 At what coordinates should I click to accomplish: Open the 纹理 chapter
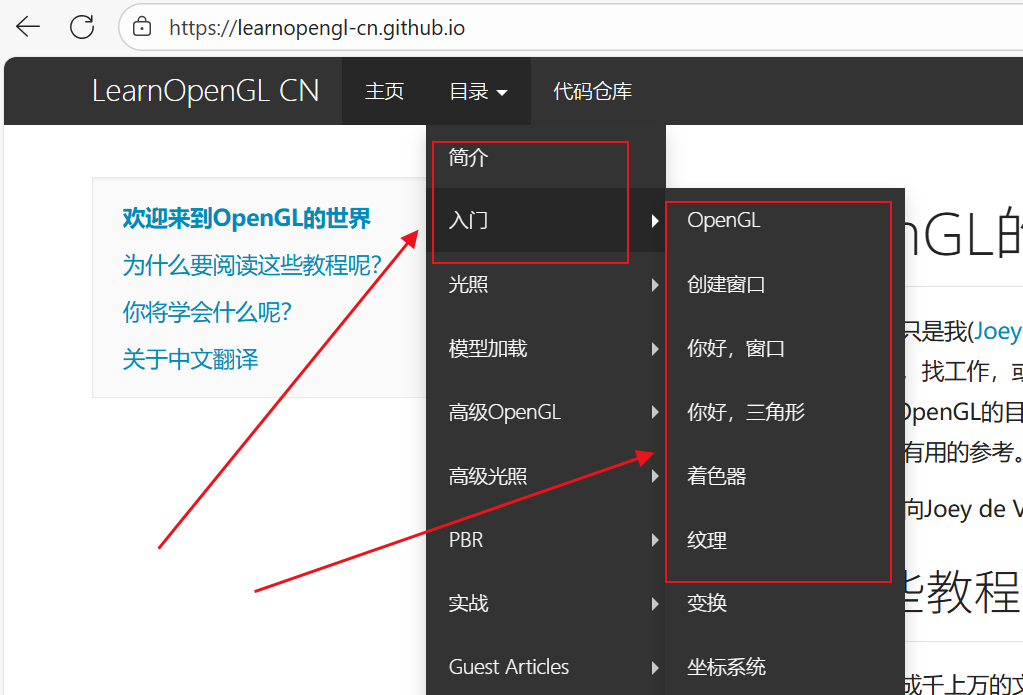pyautogui.click(x=785, y=540)
